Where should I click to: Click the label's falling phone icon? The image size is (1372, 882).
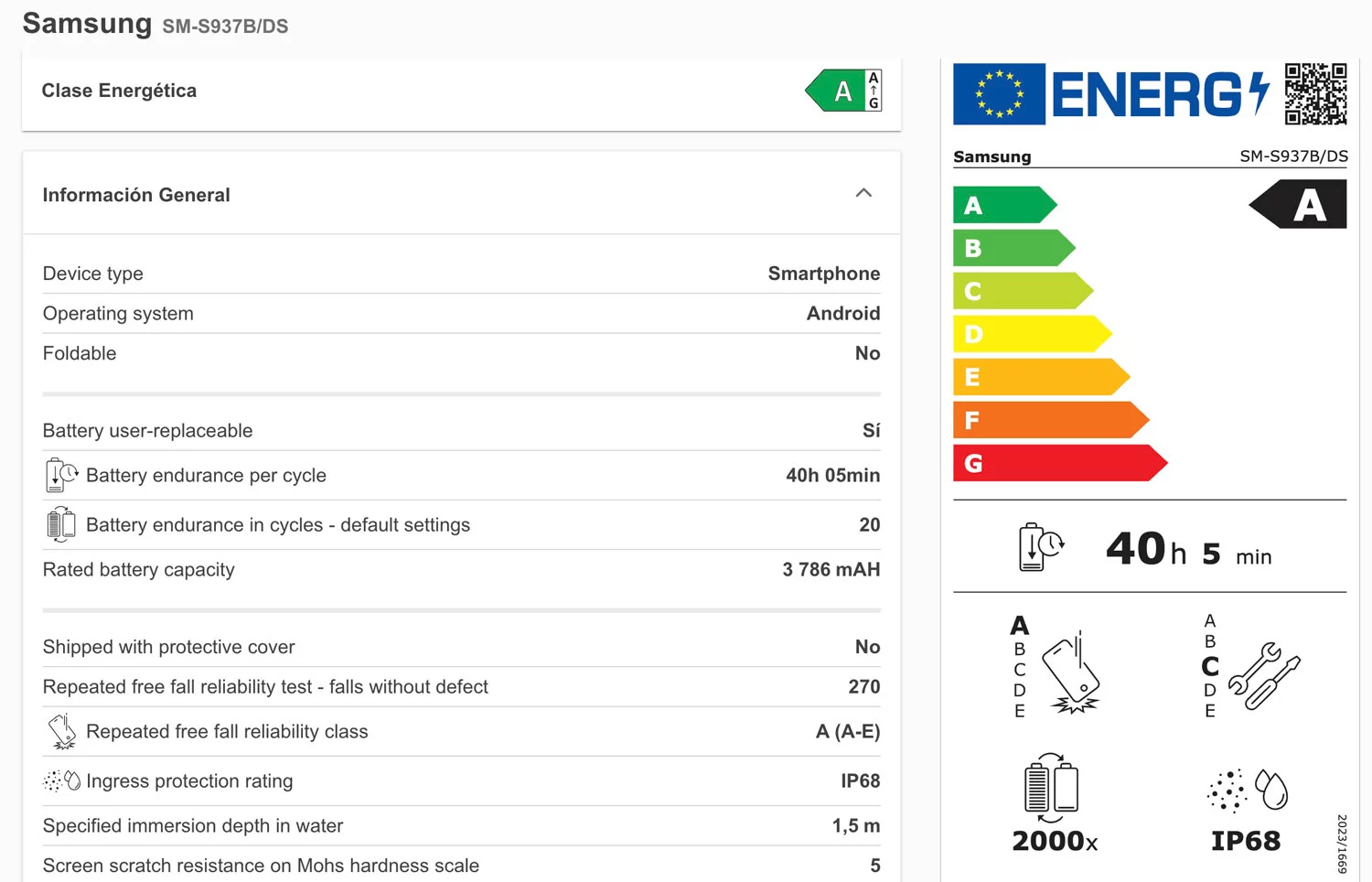point(1071,672)
